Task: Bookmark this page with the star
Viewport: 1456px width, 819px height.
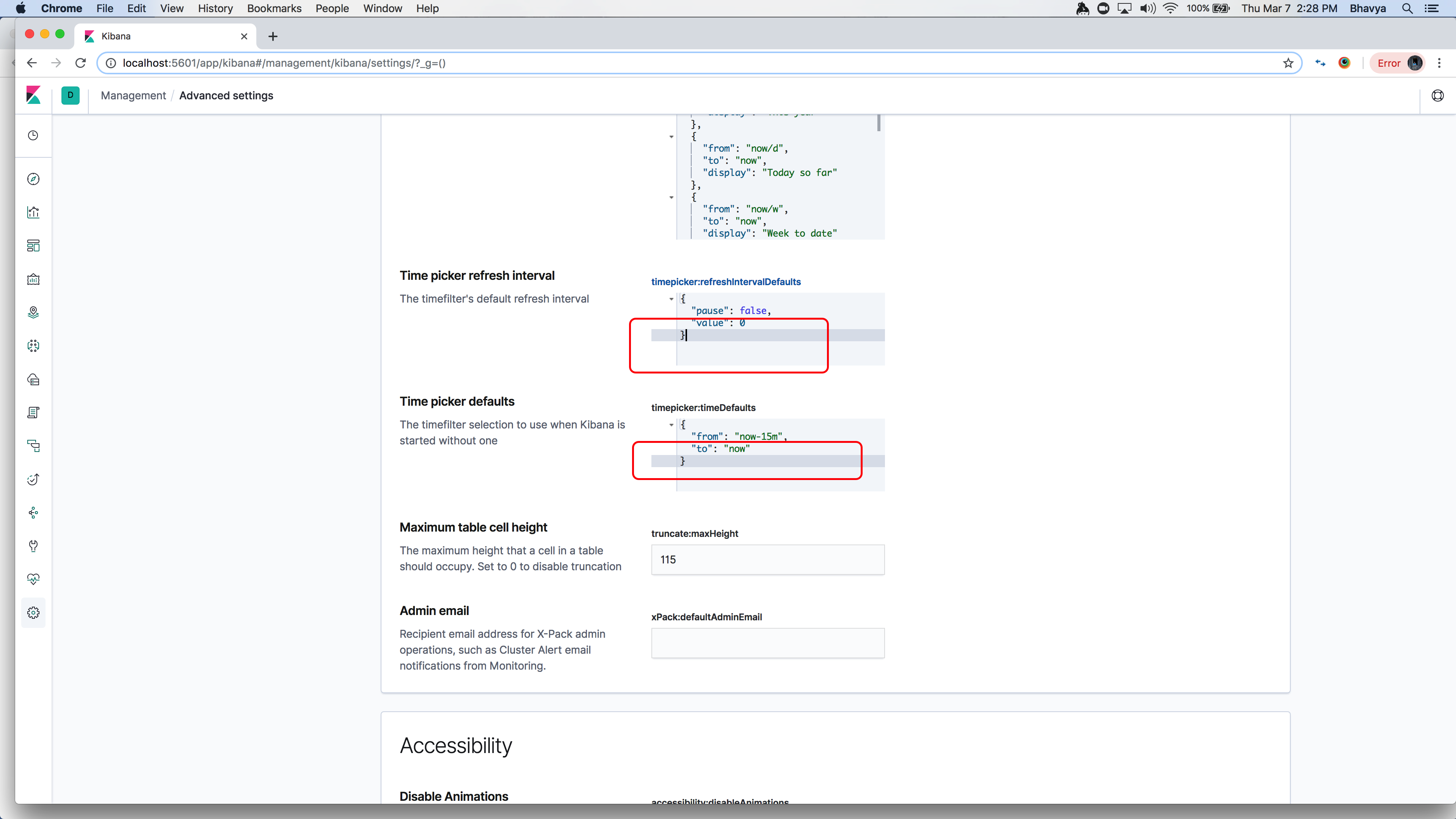Action: [x=1288, y=63]
